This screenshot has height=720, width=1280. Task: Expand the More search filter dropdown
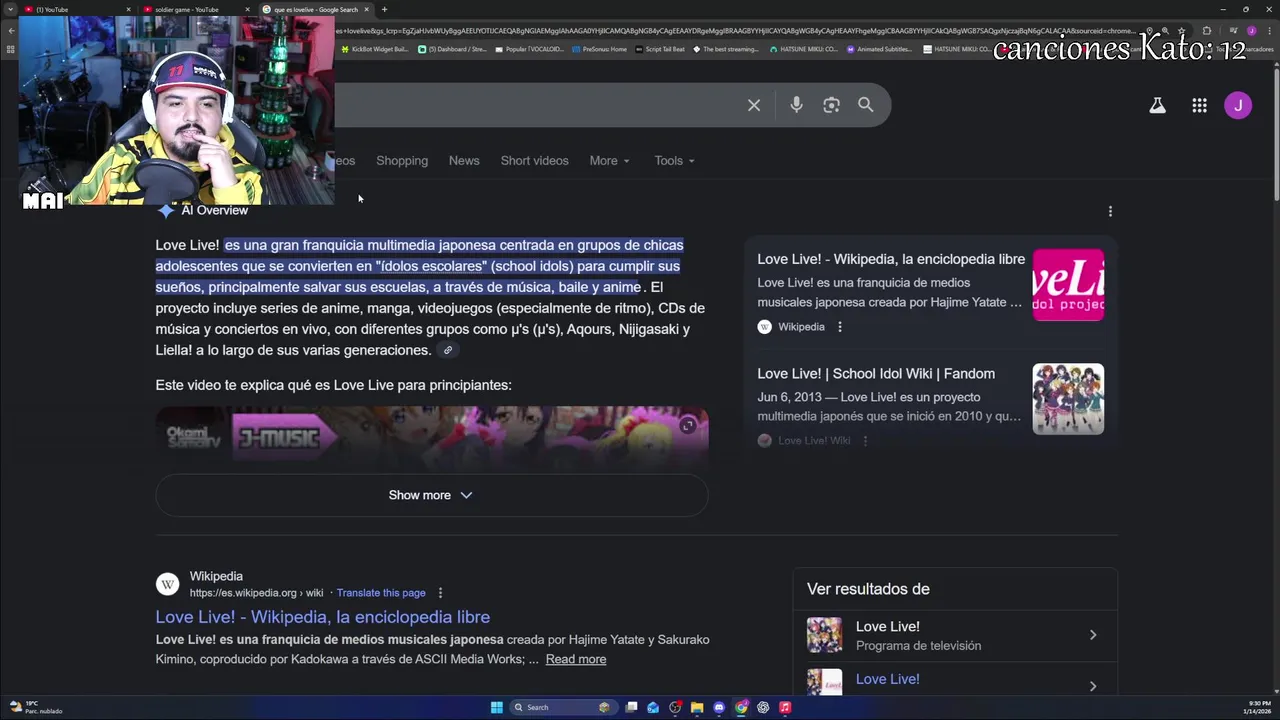(609, 161)
